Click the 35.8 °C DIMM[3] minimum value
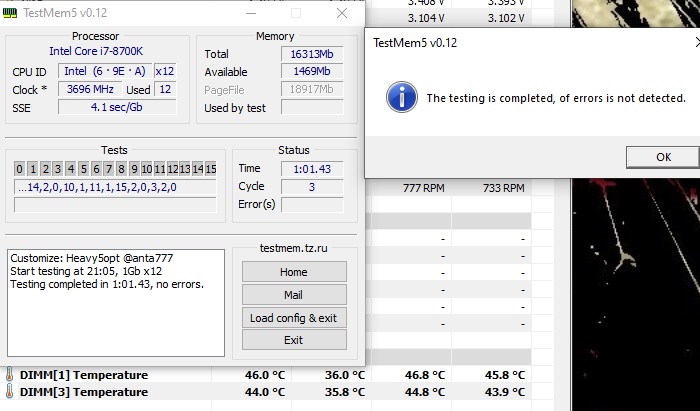Image resolution: width=700 pixels, height=411 pixels. click(345, 392)
